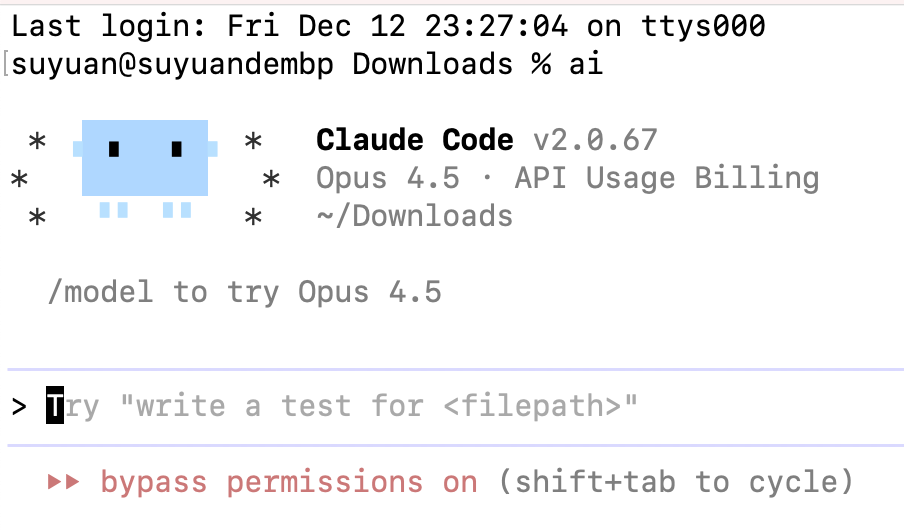Click the "(shift+tab to cycle)" hint
Screen dimensions: 904x530
tap(676, 483)
